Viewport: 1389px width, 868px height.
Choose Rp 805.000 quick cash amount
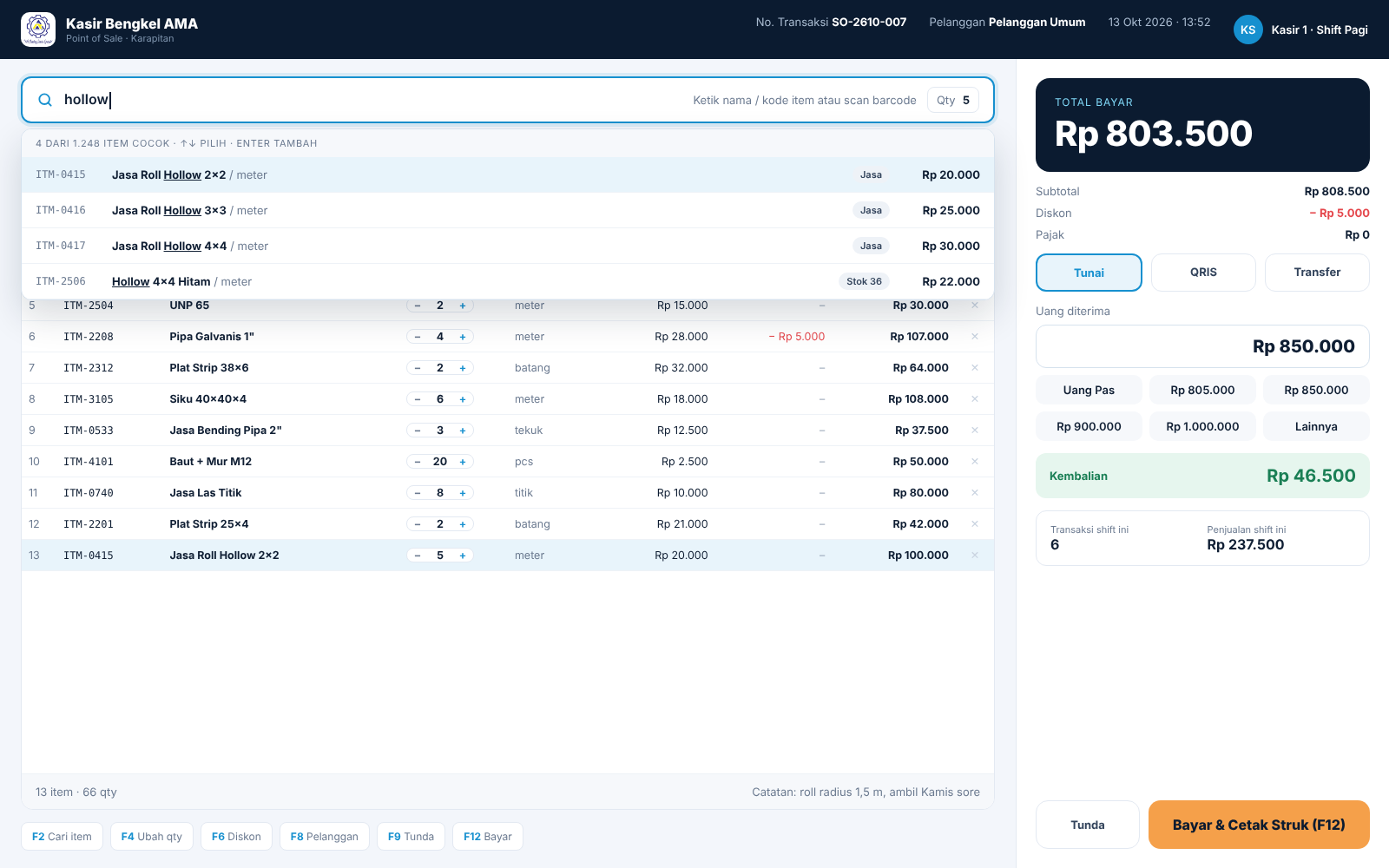(x=1202, y=391)
